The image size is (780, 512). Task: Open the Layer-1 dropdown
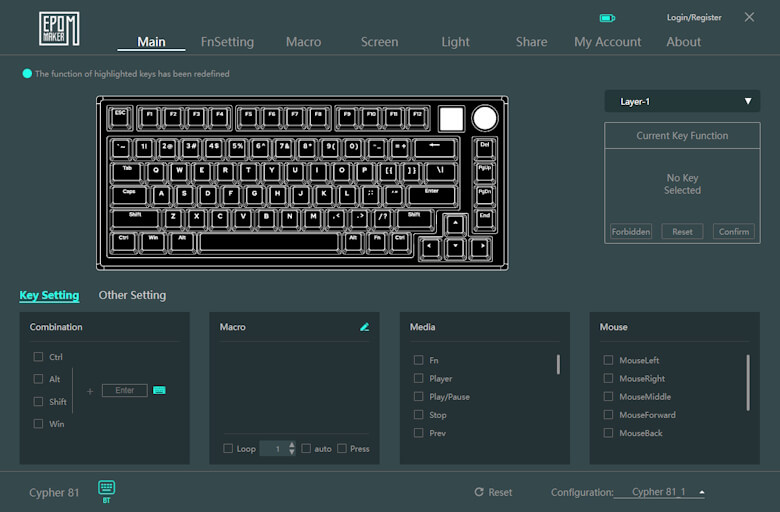click(682, 102)
